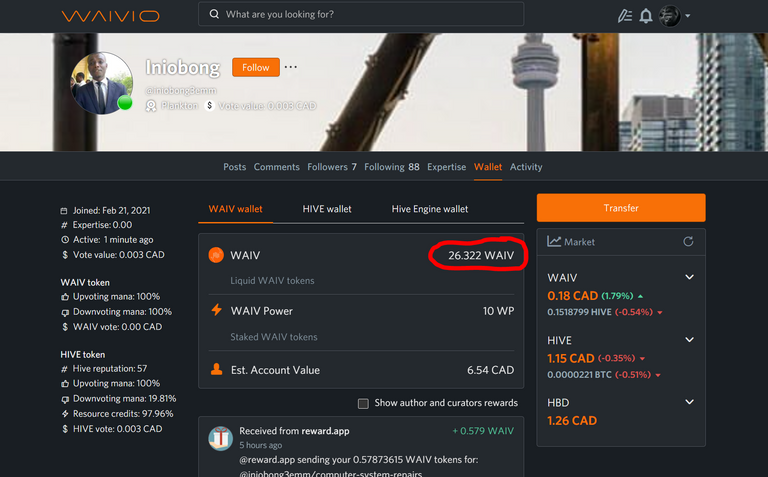Click the Downvoting mana: 19.81% icon
Screen dimensions: 768x477
pyautogui.click(x=65, y=399)
